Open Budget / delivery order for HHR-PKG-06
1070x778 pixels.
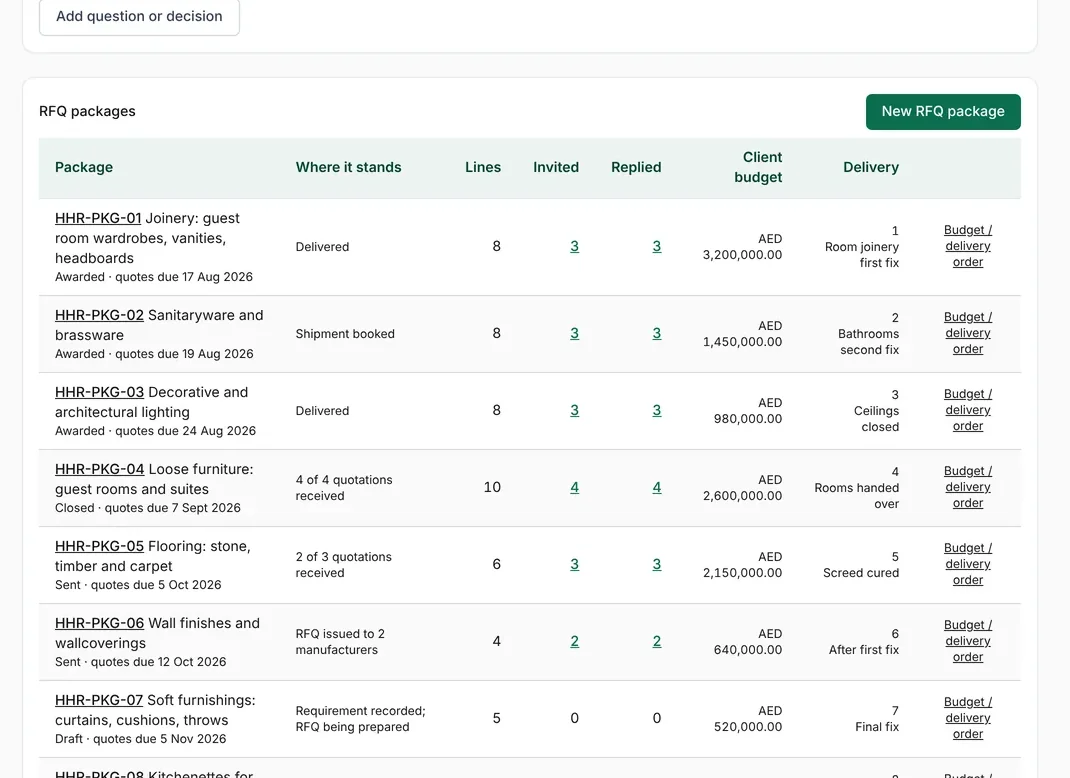pos(968,642)
